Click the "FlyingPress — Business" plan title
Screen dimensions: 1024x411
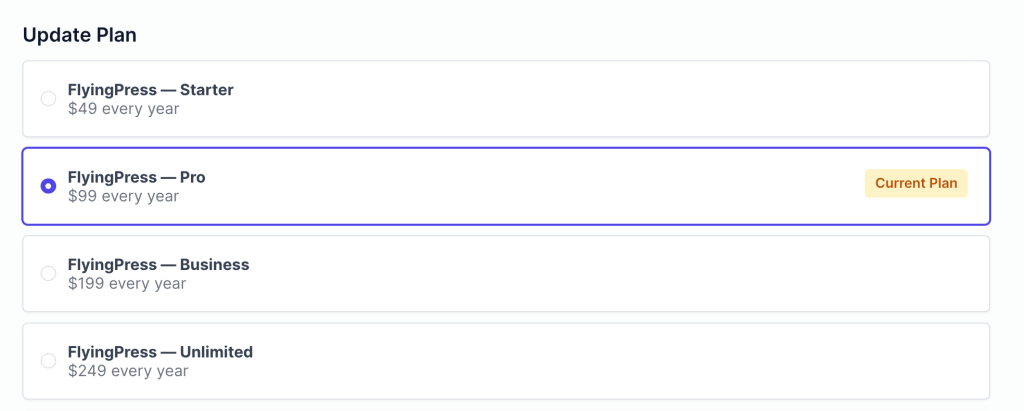point(158,265)
